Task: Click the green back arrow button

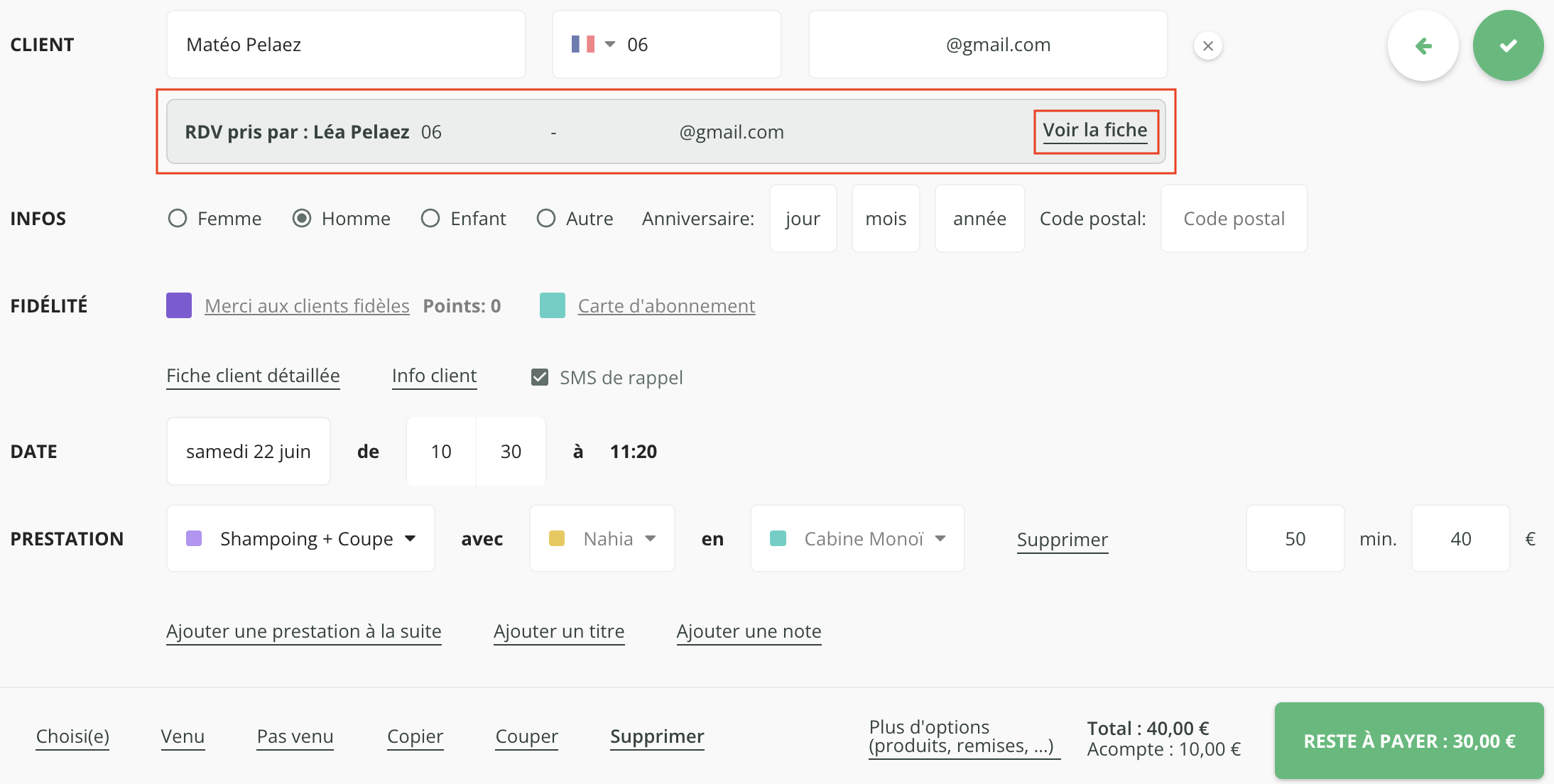Action: (1423, 46)
